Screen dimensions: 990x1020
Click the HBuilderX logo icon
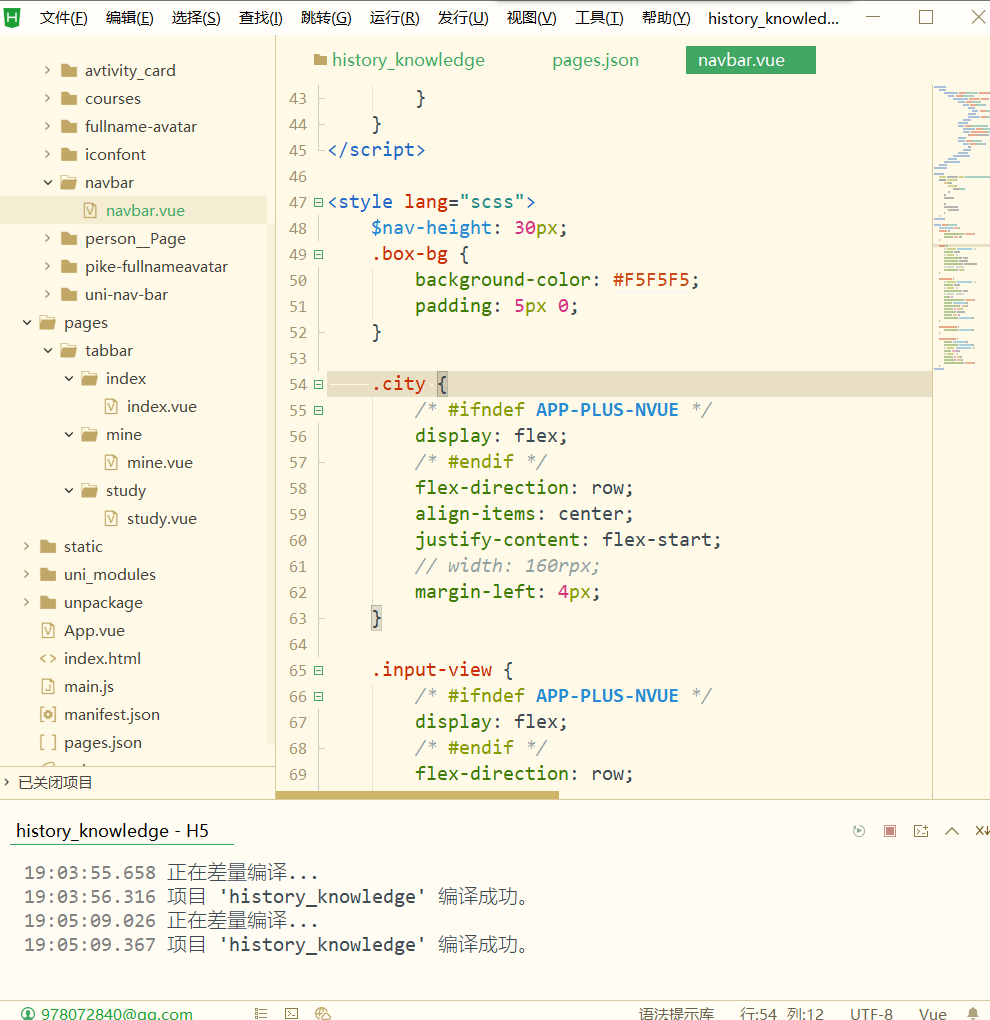click(x=12, y=18)
